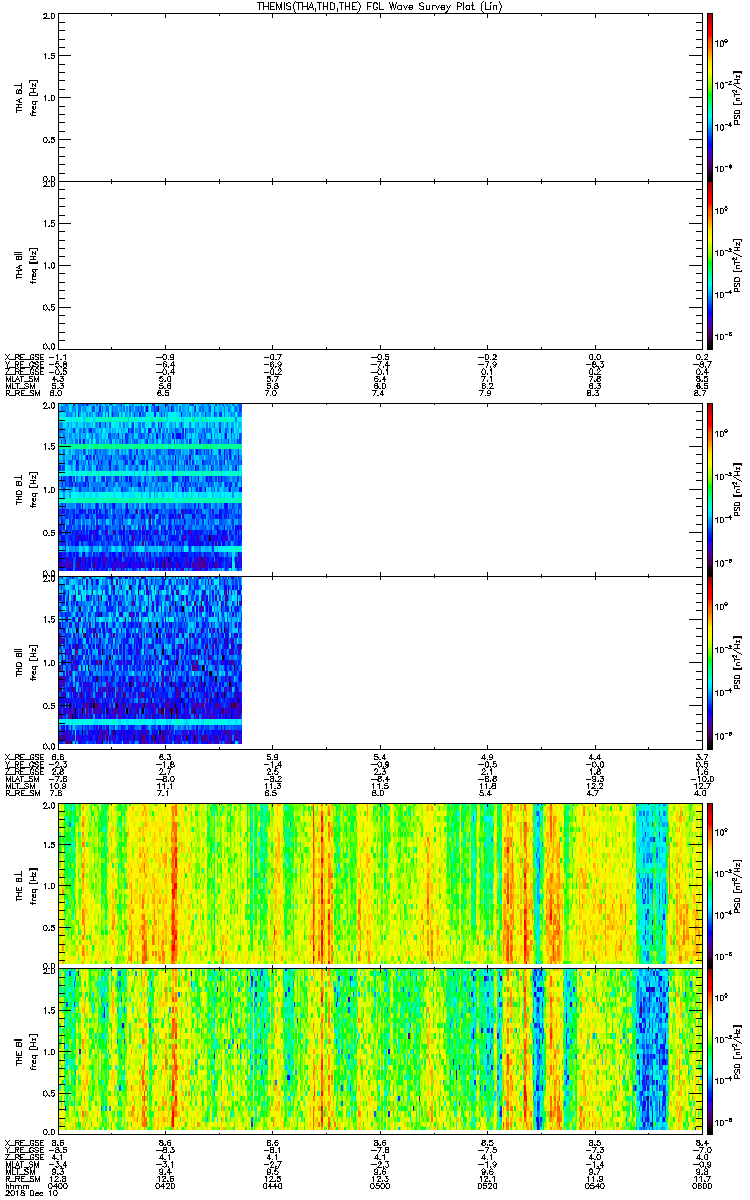The image size is (750, 1200).
Task: Click the blue low-power band in THE upper panel
Action: pyautogui.click(x=651, y=883)
